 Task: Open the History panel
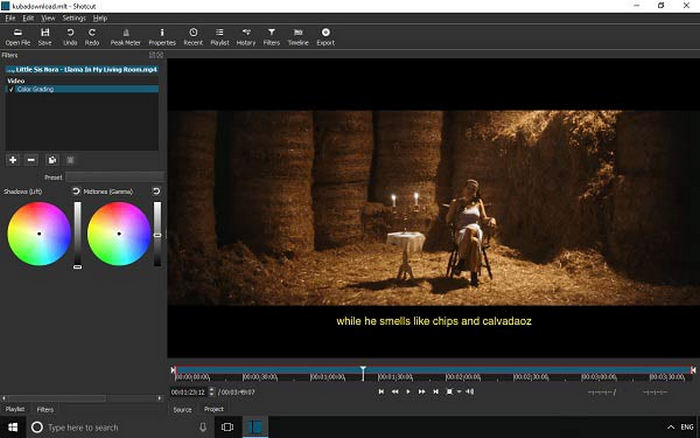[246, 37]
